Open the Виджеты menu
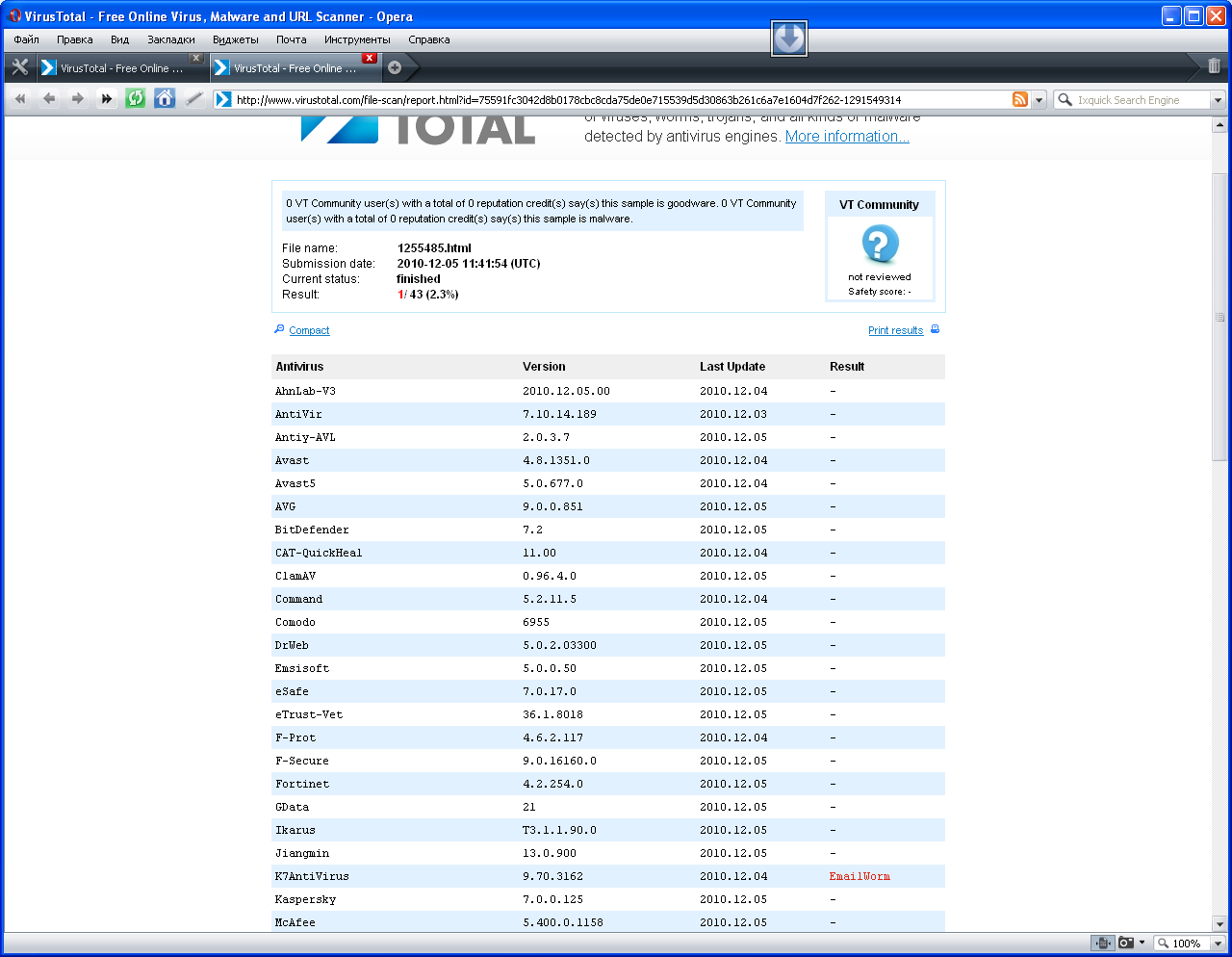1232x957 pixels. pyautogui.click(x=236, y=39)
